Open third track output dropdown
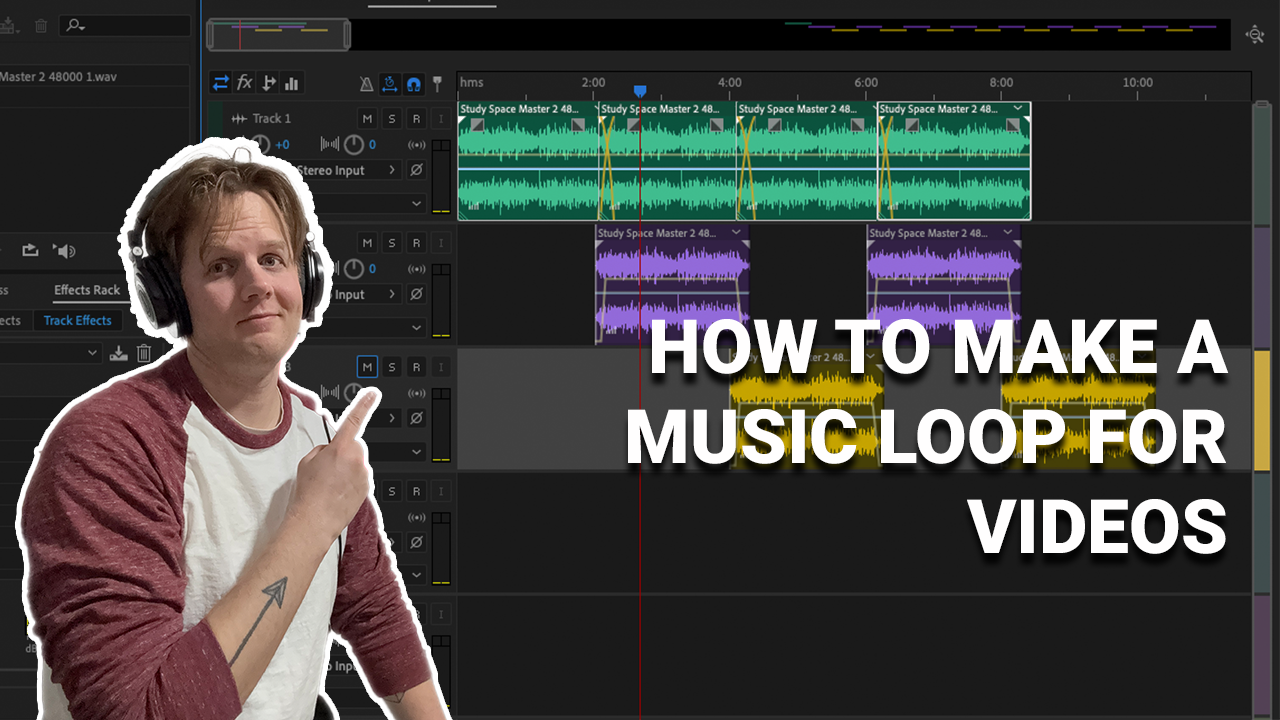The height and width of the screenshot is (720, 1280). pos(416,451)
